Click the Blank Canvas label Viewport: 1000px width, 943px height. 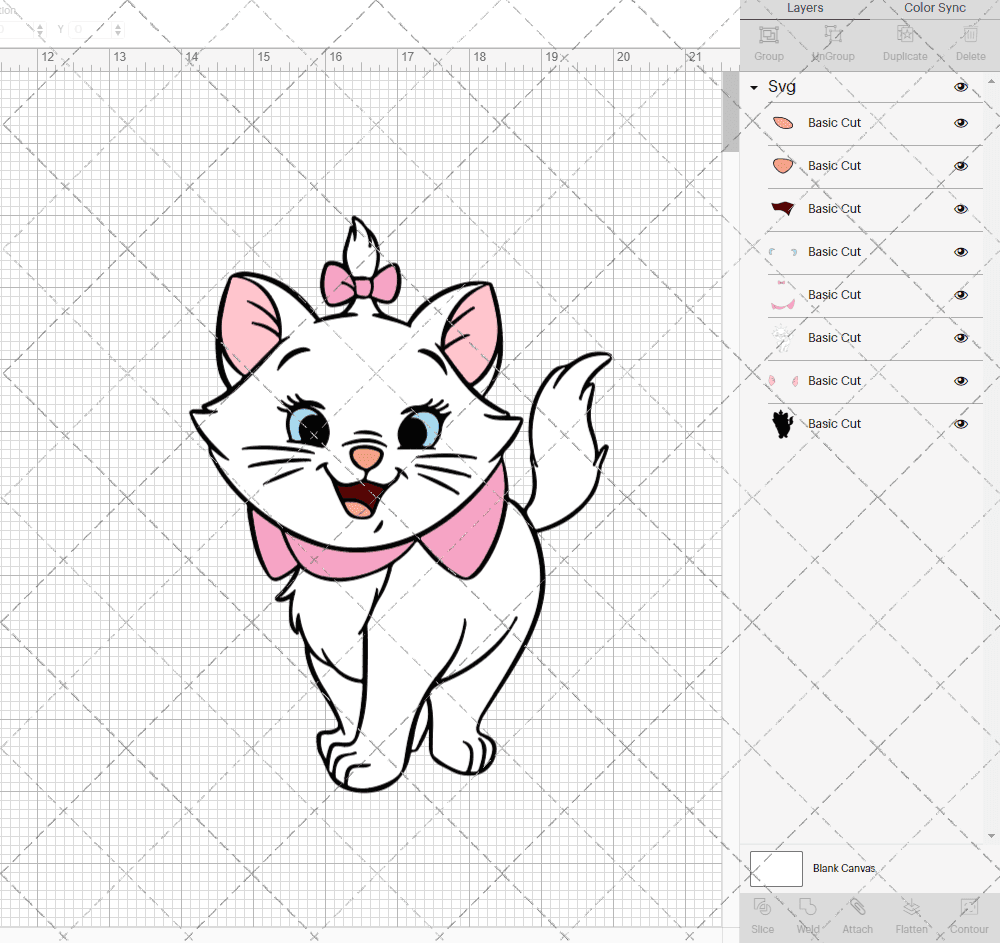pyautogui.click(x=843, y=868)
